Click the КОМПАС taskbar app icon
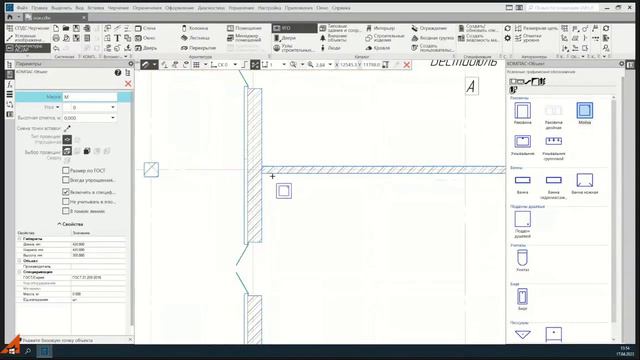This screenshot has height=360, width=640. click(x=44, y=351)
